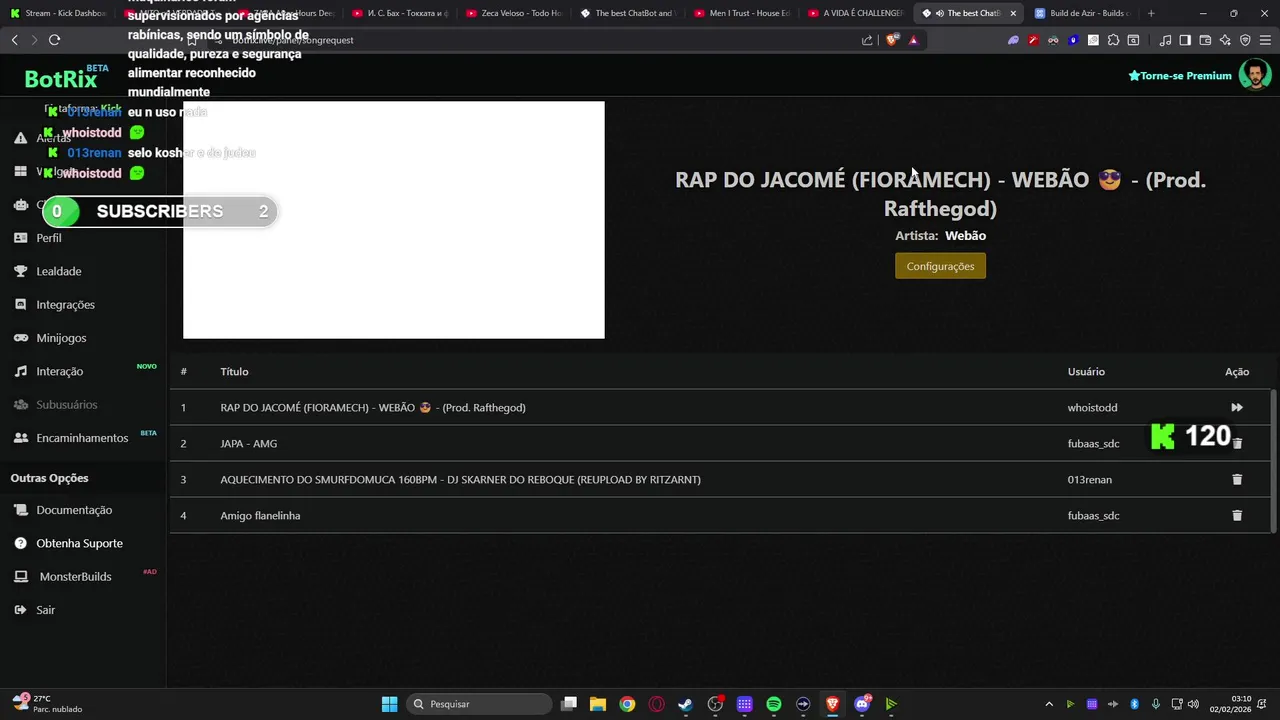Click the Torne-se Premium link
This screenshot has width=1280, height=720.
[1180, 75]
